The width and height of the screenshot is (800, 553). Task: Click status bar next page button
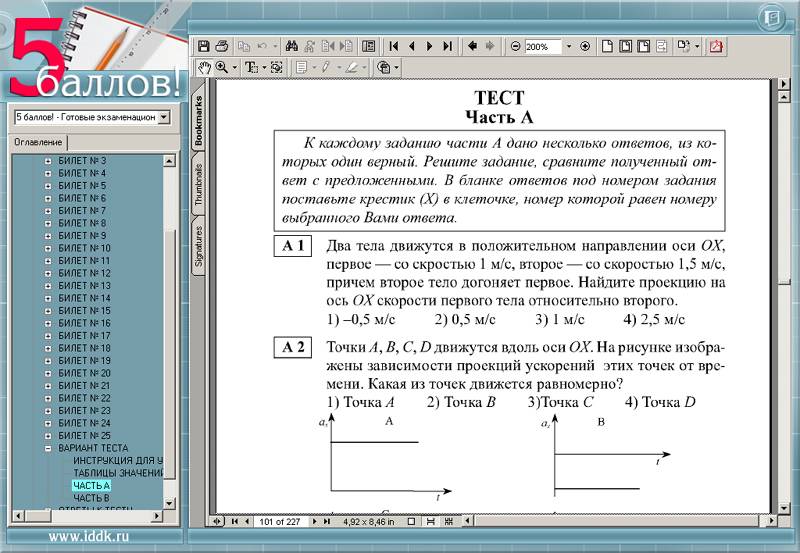click(x=314, y=521)
